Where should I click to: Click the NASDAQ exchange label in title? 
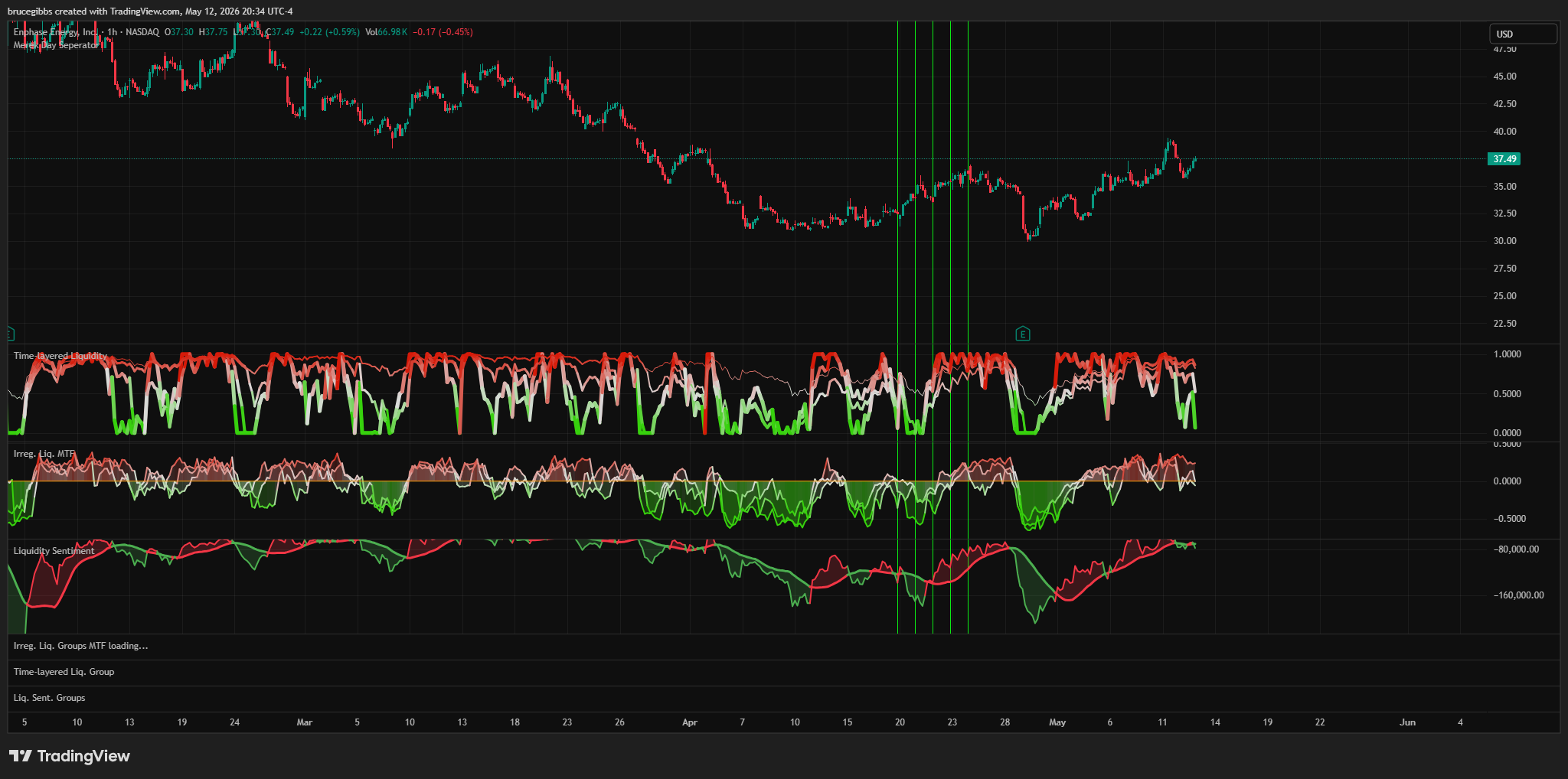tap(142, 32)
